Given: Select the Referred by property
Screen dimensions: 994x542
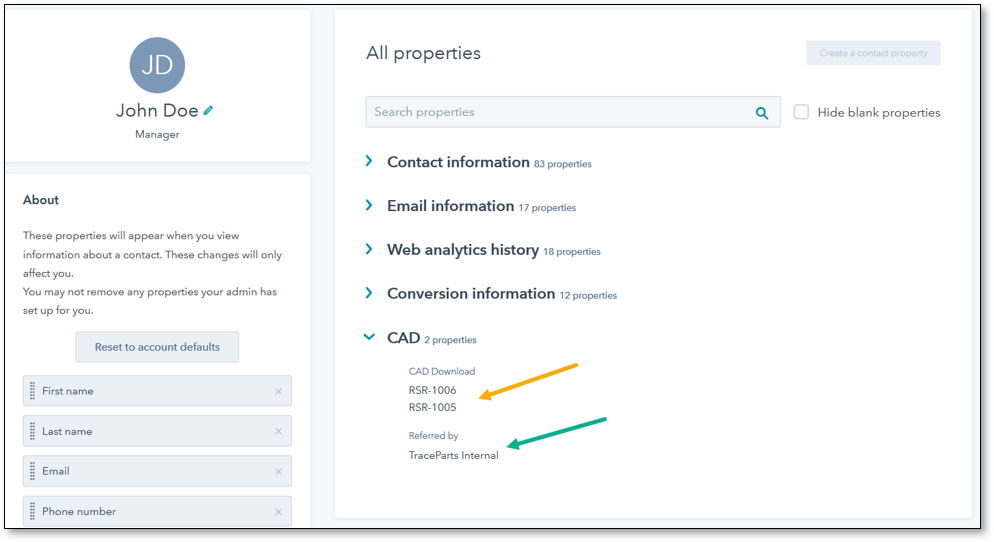Looking at the screenshot, I should tap(433, 436).
